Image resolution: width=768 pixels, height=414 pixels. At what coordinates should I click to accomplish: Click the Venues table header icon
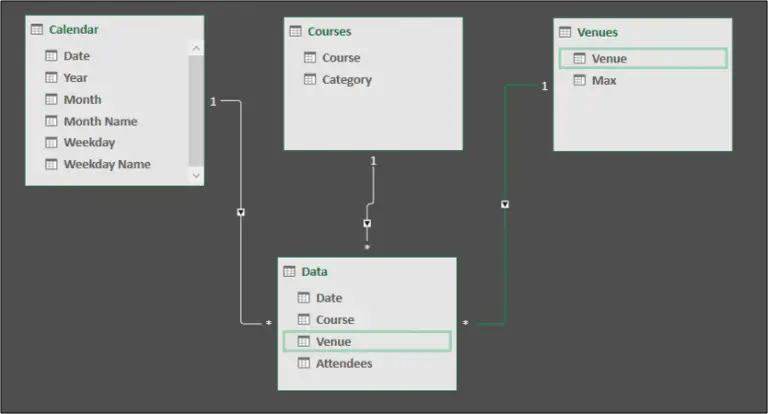pyautogui.click(x=565, y=32)
